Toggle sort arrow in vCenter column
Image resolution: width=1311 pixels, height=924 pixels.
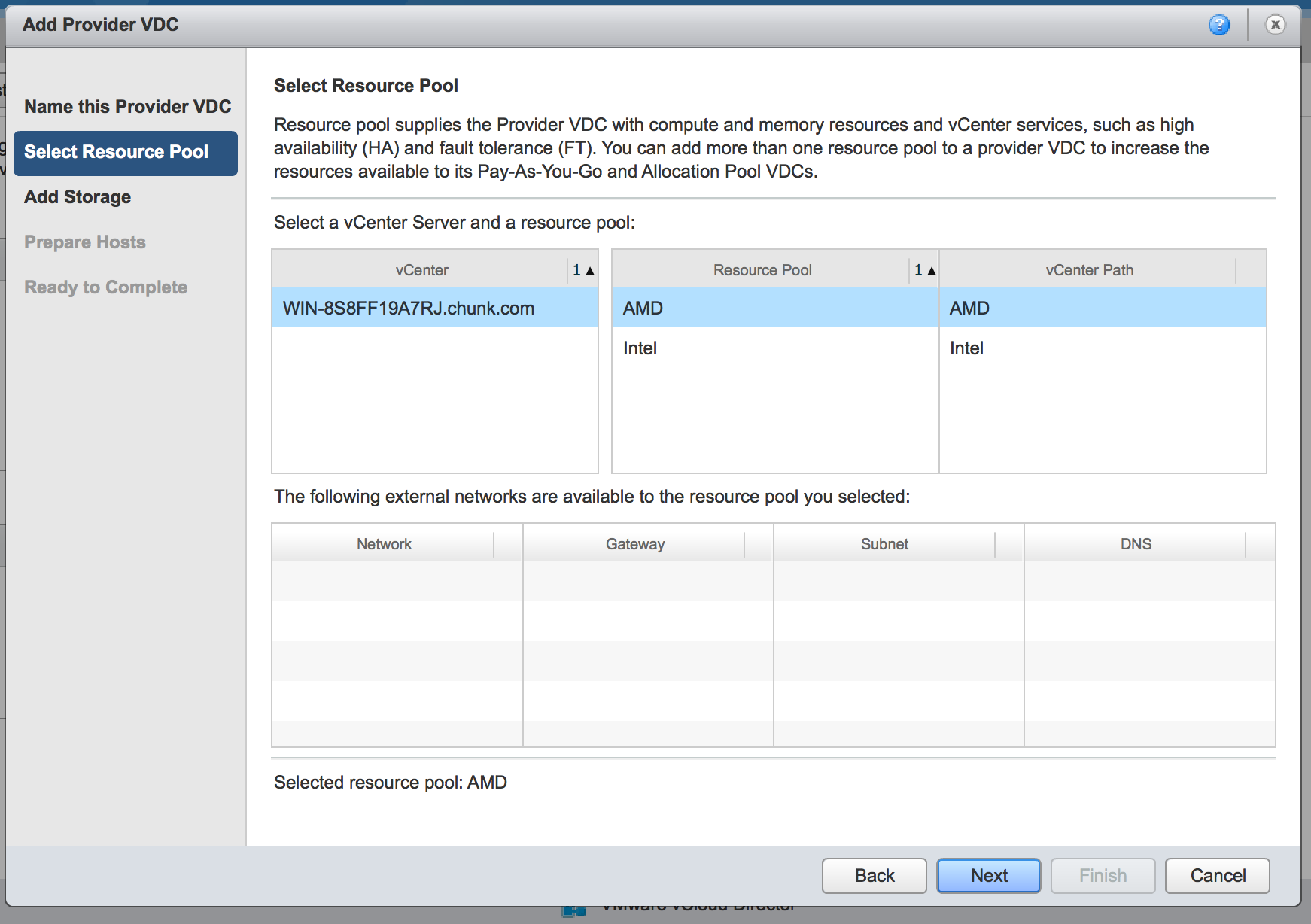coord(583,270)
